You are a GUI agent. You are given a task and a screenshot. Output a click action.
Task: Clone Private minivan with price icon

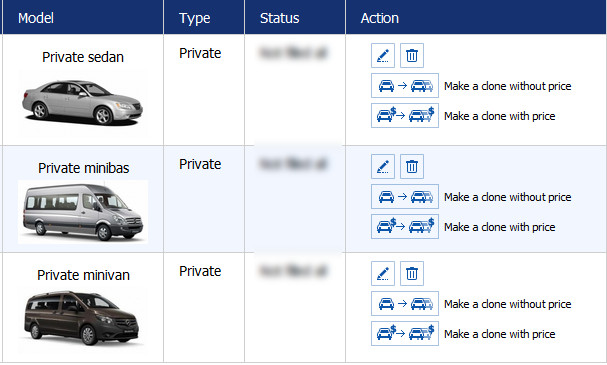click(405, 333)
